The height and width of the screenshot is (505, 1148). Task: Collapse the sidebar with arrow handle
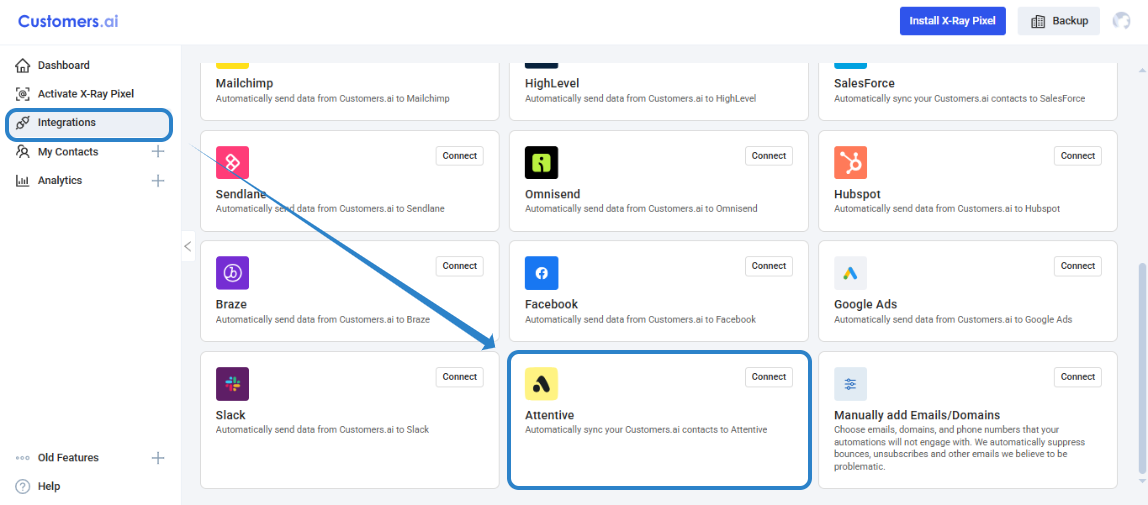[x=188, y=247]
